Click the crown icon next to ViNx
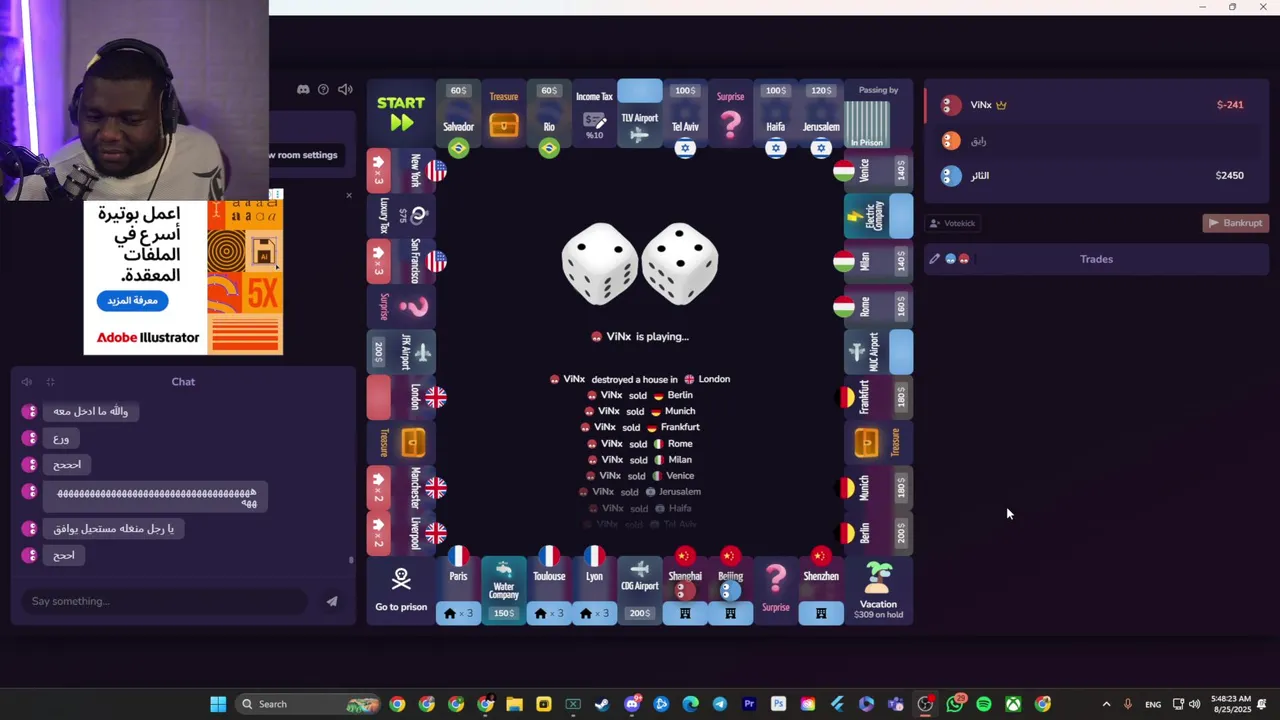This screenshot has width=1280, height=720. tap(1001, 105)
